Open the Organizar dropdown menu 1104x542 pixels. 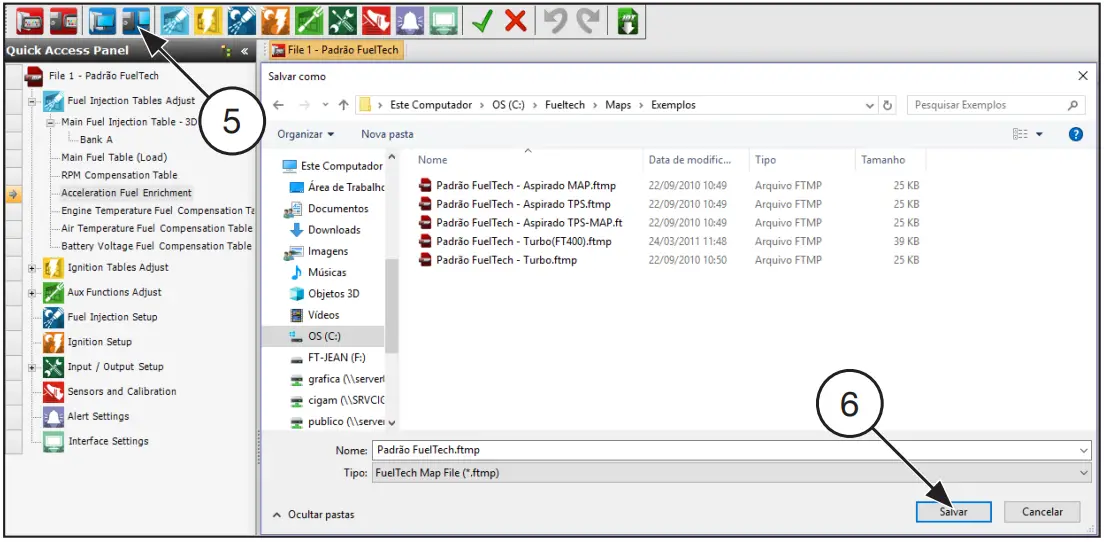click(x=306, y=134)
